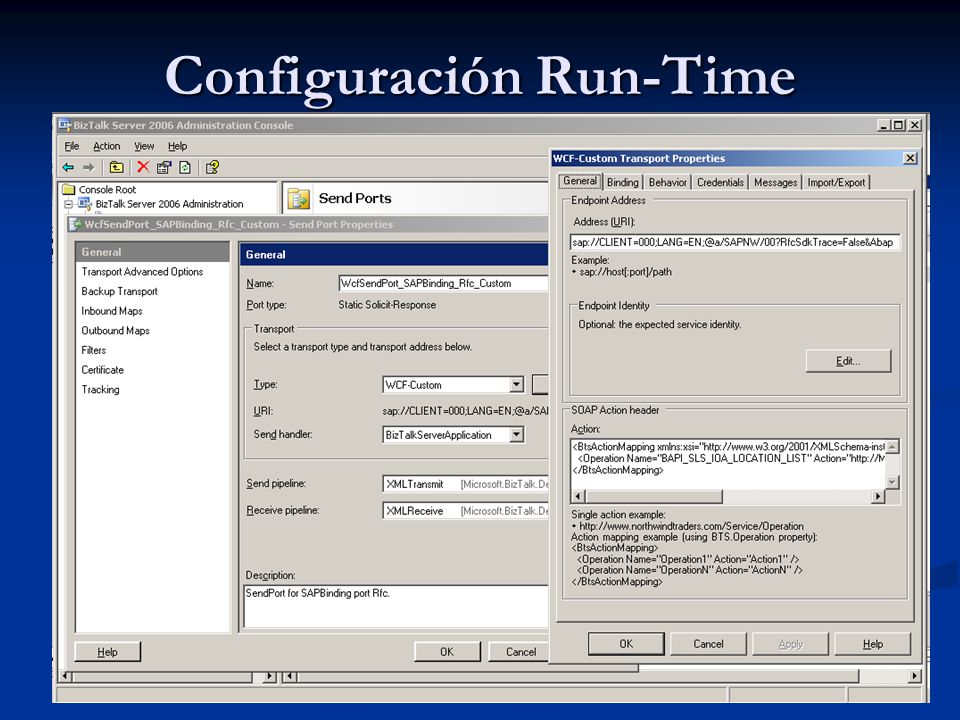Image resolution: width=960 pixels, height=720 pixels.
Task: Click the BizTalk Server 2006 Administration node icon
Action: (85, 203)
